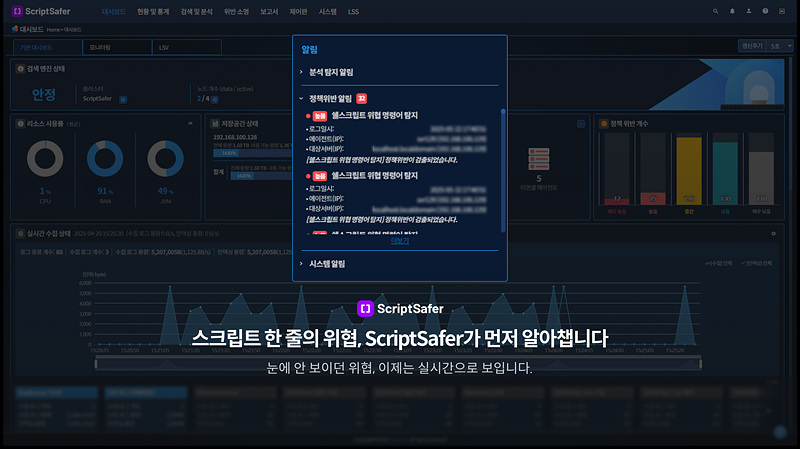The image size is (800, 449).
Task: Click the 192.168.100.128 storage usage bar
Action: click(x=253, y=153)
